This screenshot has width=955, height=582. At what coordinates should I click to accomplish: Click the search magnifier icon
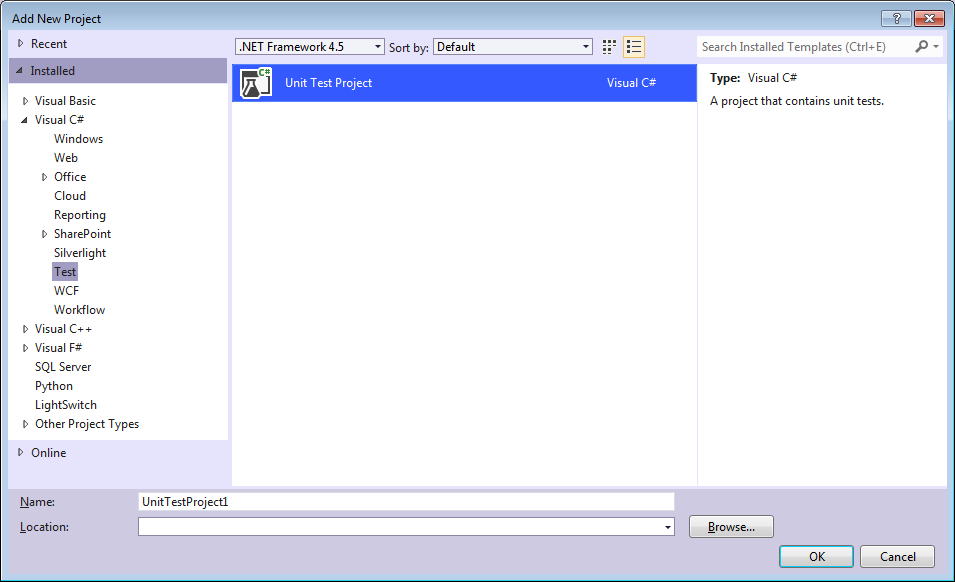[x=922, y=46]
